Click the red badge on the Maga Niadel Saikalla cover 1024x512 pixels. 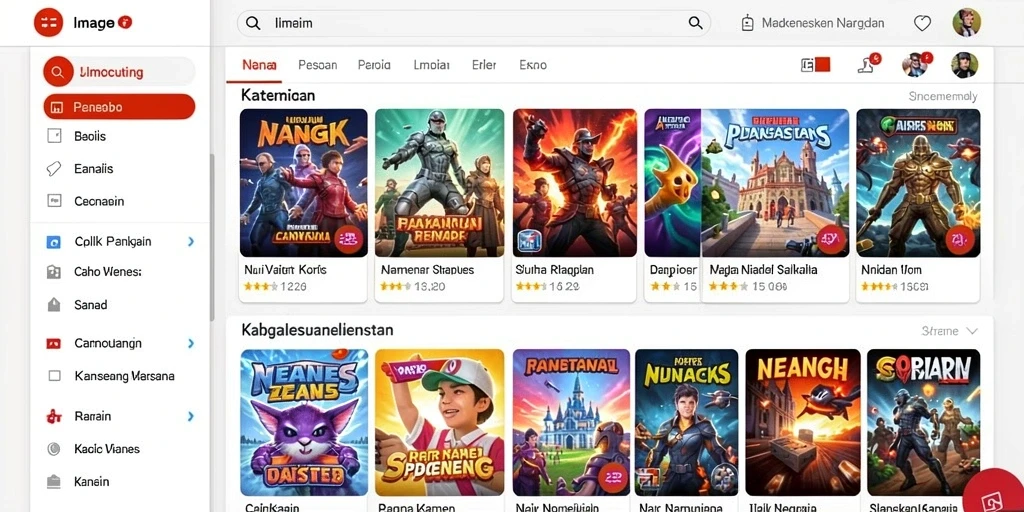[x=831, y=239]
